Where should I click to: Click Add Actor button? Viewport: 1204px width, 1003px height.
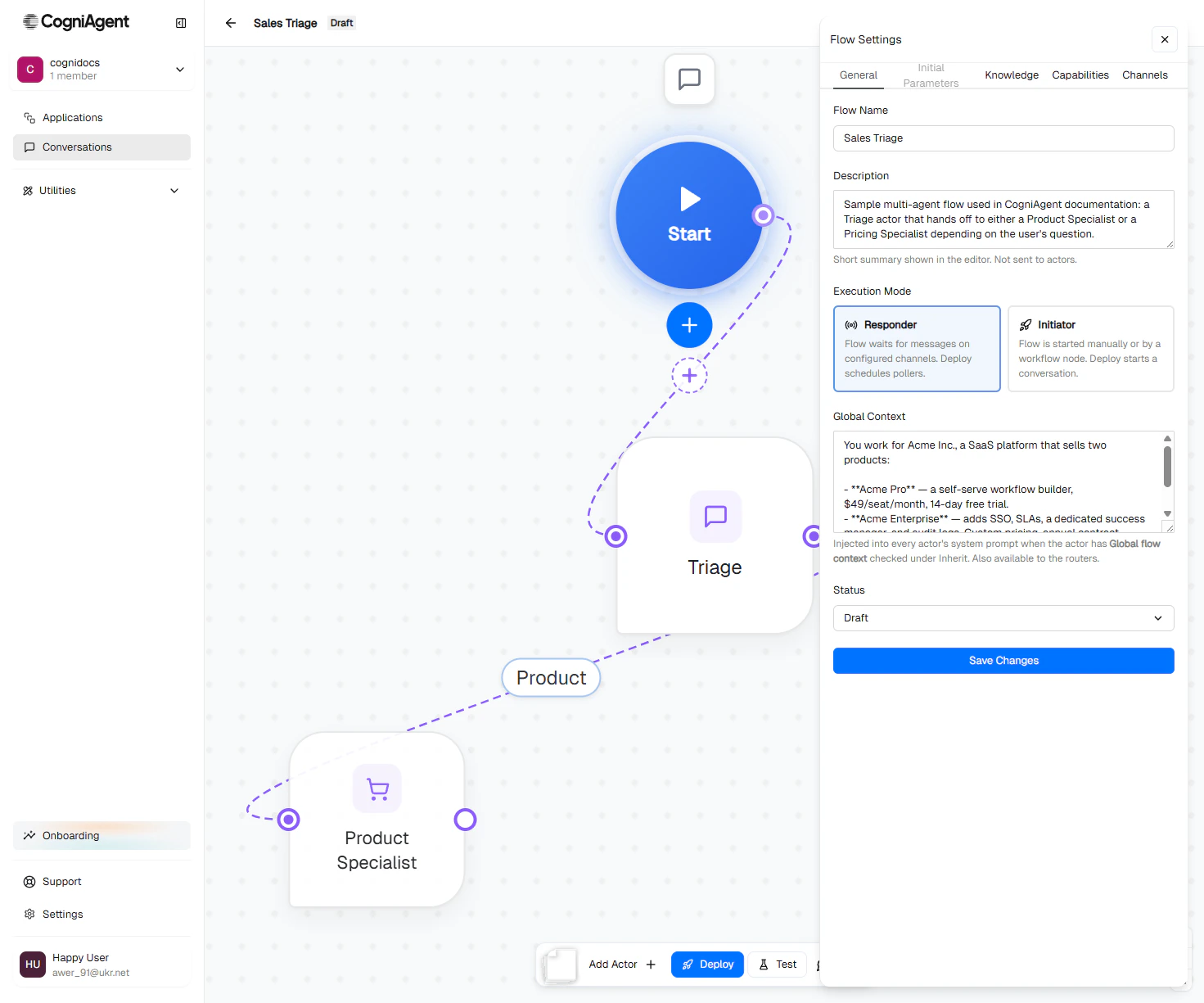point(622,965)
